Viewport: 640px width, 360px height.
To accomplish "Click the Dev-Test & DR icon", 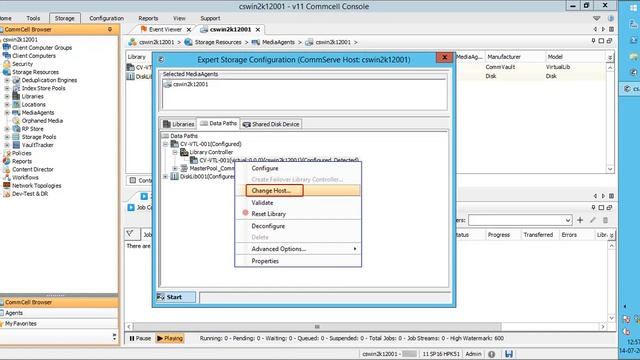I will click(x=7, y=193).
